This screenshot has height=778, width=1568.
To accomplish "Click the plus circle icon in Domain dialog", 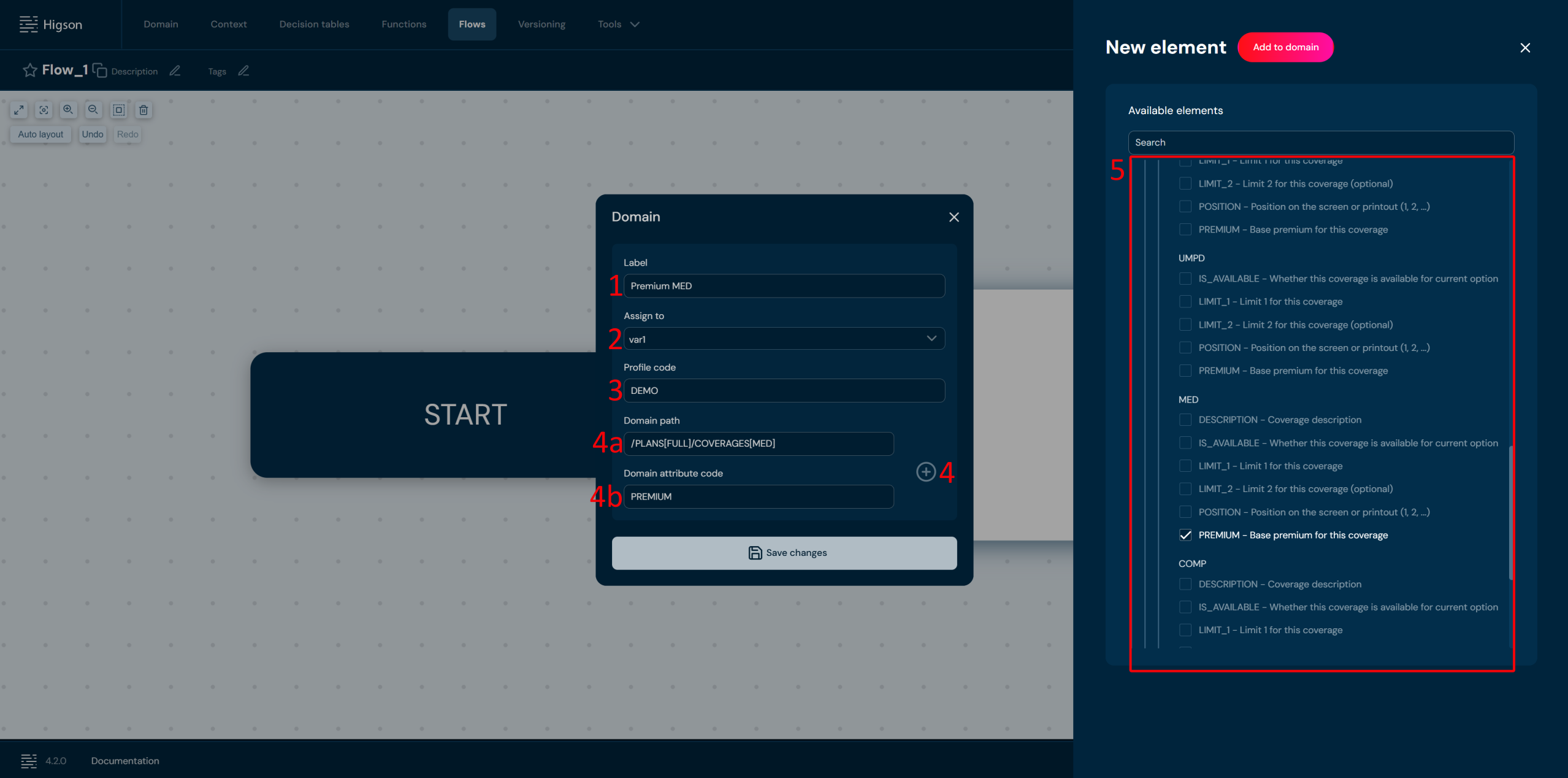I will (x=925, y=472).
